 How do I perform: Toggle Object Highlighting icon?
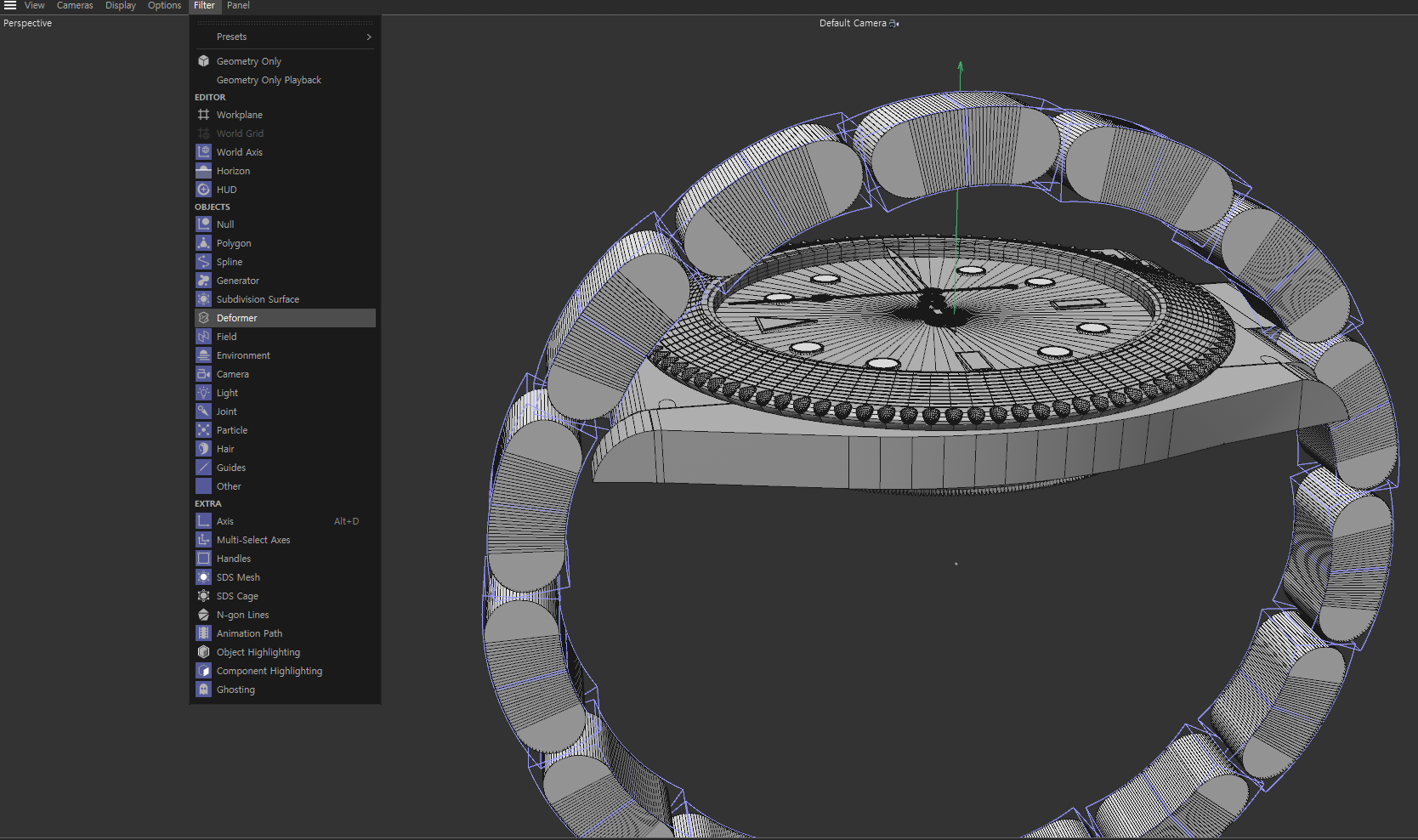pos(203,652)
